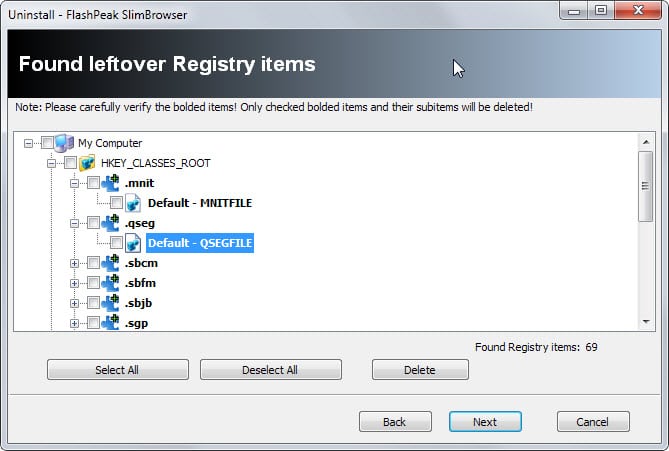Image resolution: width=669 pixels, height=451 pixels.
Task: Tick the Default - MNITFILE checkbox
Action: point(116,203)
